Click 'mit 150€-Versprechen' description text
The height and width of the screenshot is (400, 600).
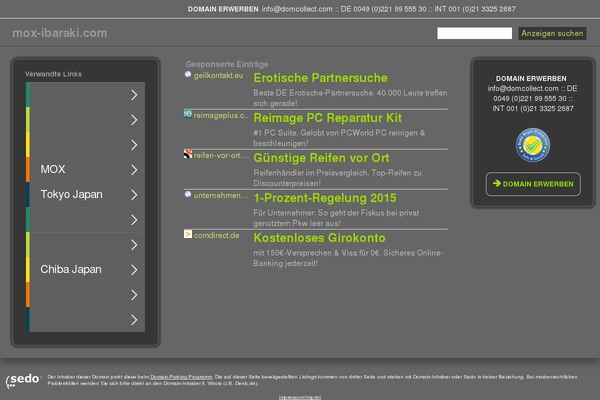click(x=348, y=258)
